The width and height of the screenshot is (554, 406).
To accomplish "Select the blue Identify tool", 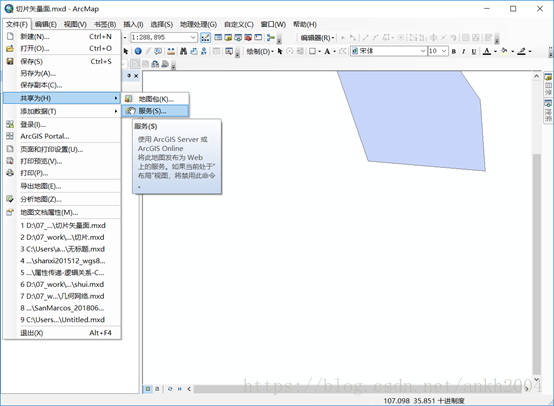I will (138, 51).
